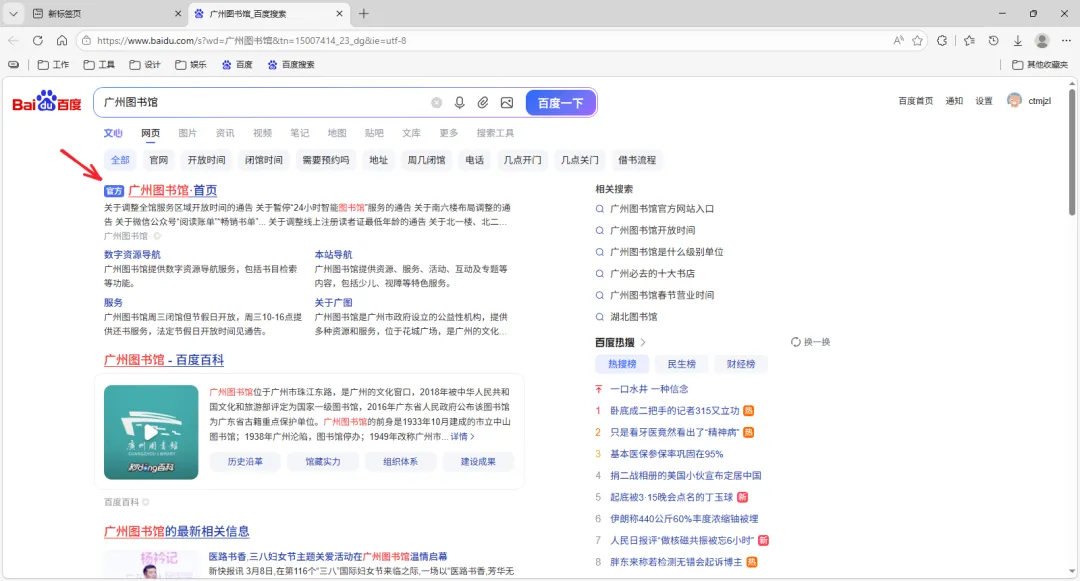Open the 百度 bookmark
Image resolution: width=1080 pixels, height=581 pixels.
(237, 65)
